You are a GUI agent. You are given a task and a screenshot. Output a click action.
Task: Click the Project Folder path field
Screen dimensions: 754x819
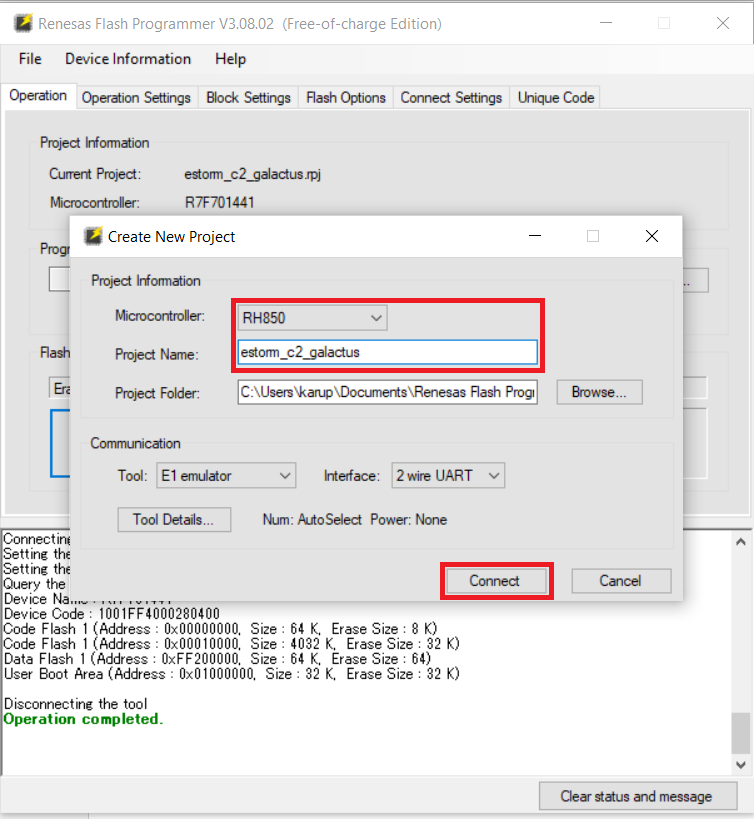coord(387,392)
